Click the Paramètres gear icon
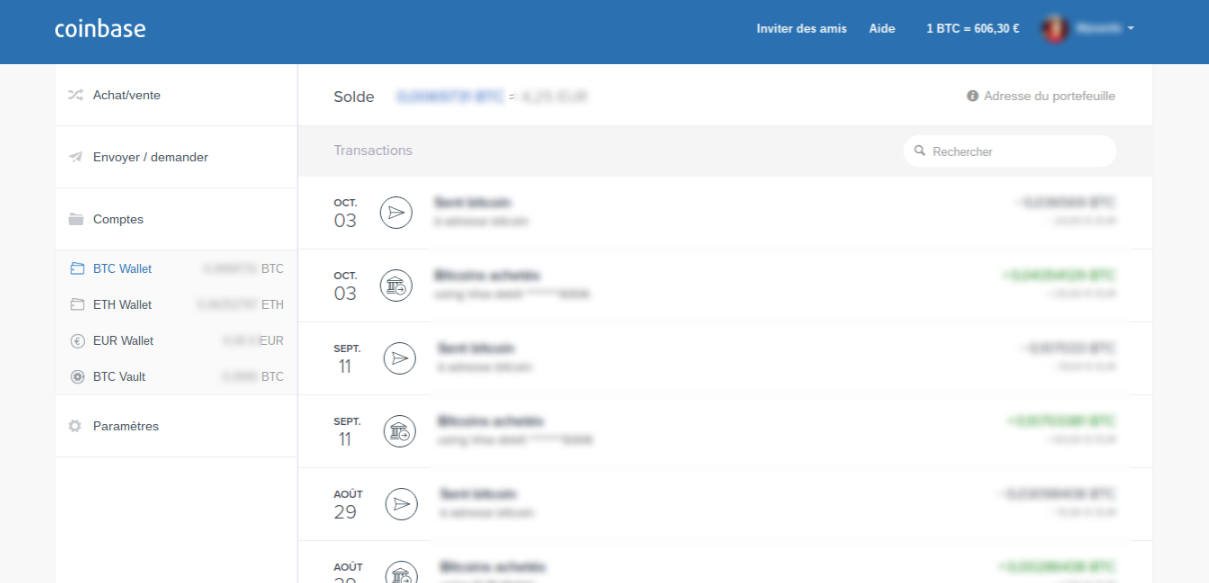Viewport: 1209px width, 583px height. click(x=74, y=426)
